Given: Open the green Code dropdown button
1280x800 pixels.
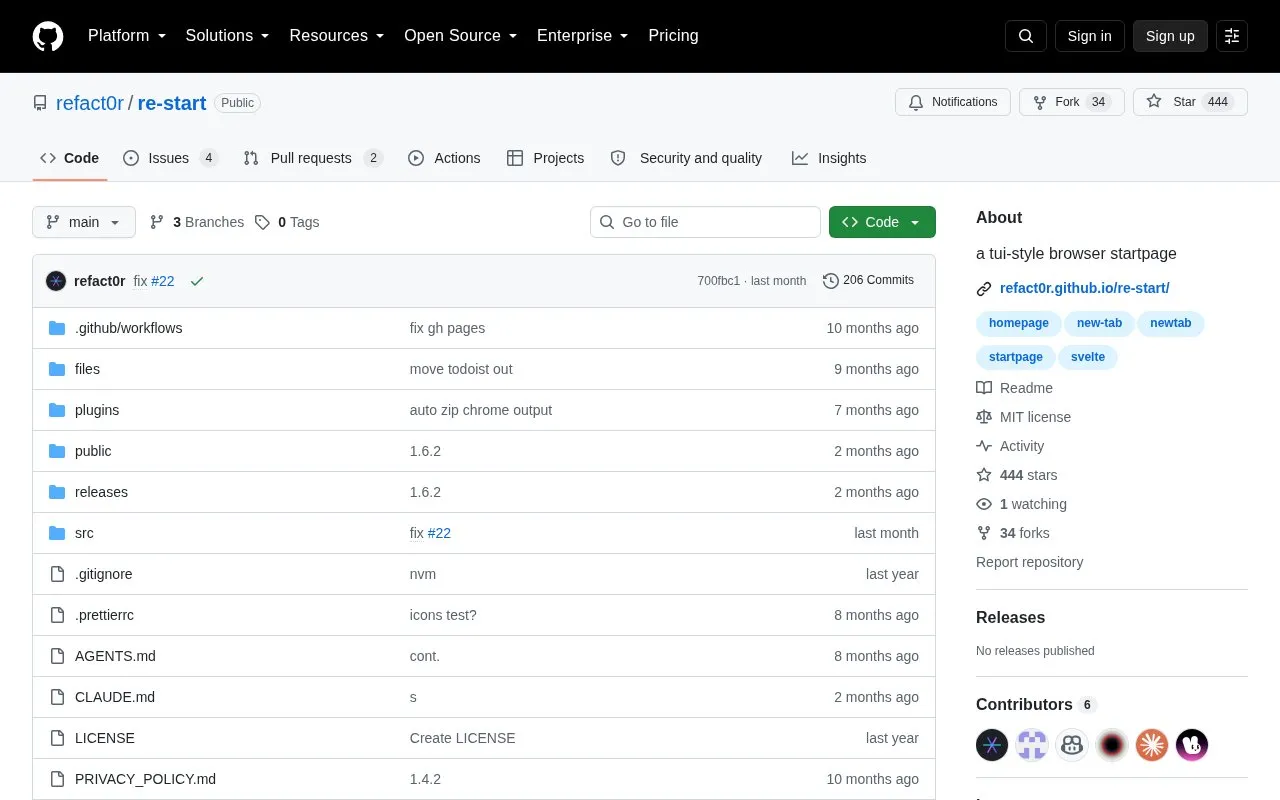Looking at the screenshot, I should click(x=882, y=222).
